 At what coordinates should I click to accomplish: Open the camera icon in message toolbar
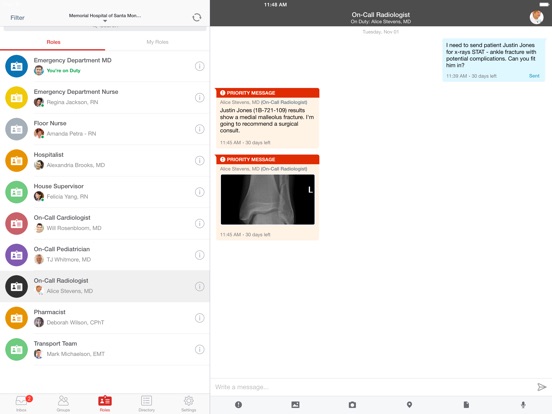352,405
